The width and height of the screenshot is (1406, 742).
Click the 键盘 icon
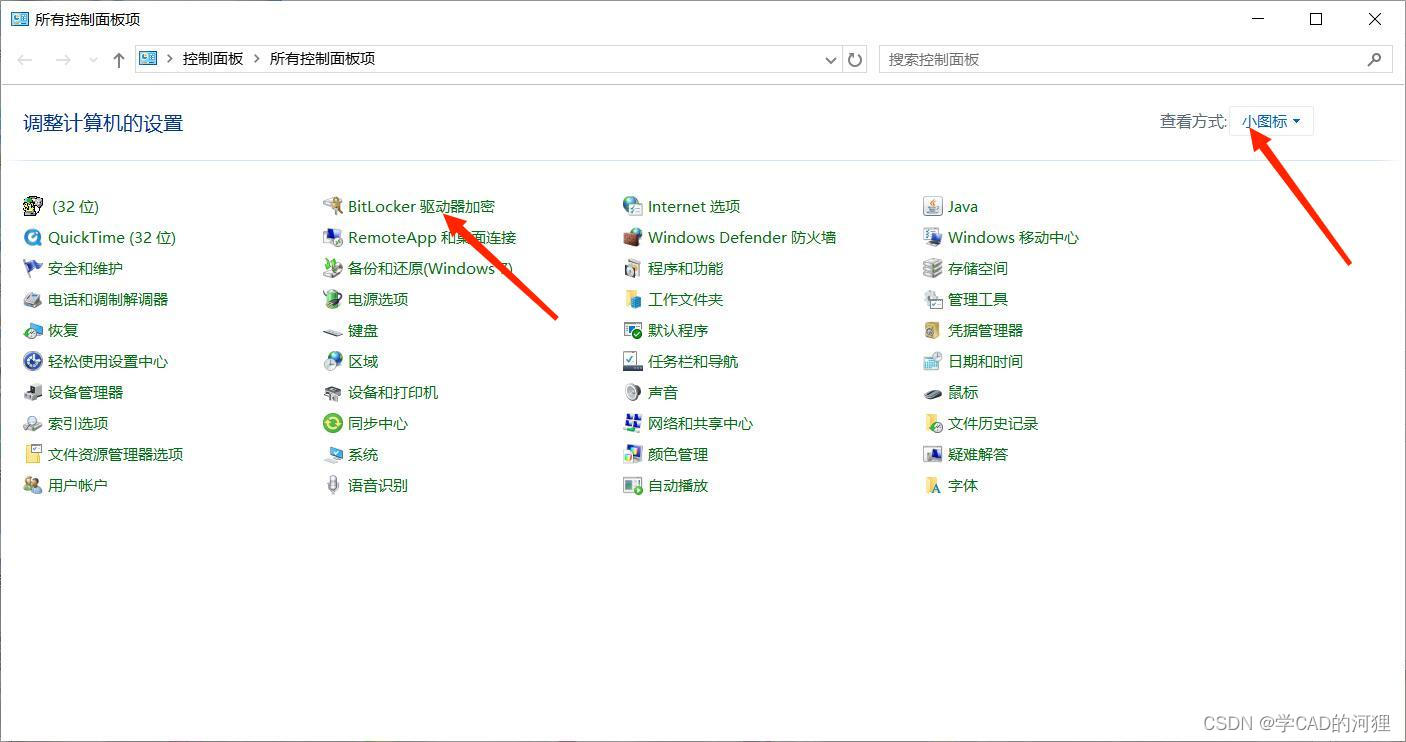click(x=333, y=330)
